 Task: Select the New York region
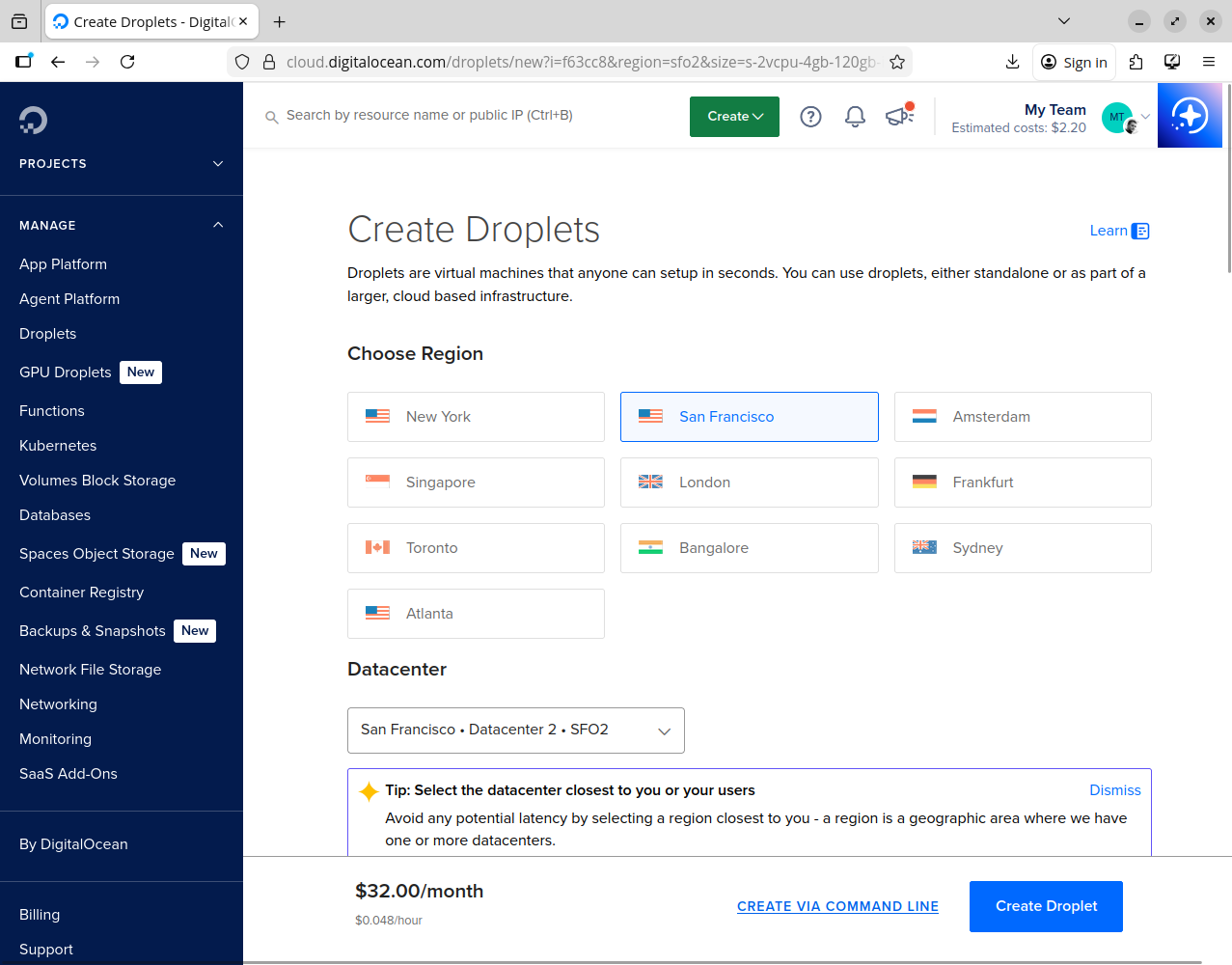click(x=476, y=417)
